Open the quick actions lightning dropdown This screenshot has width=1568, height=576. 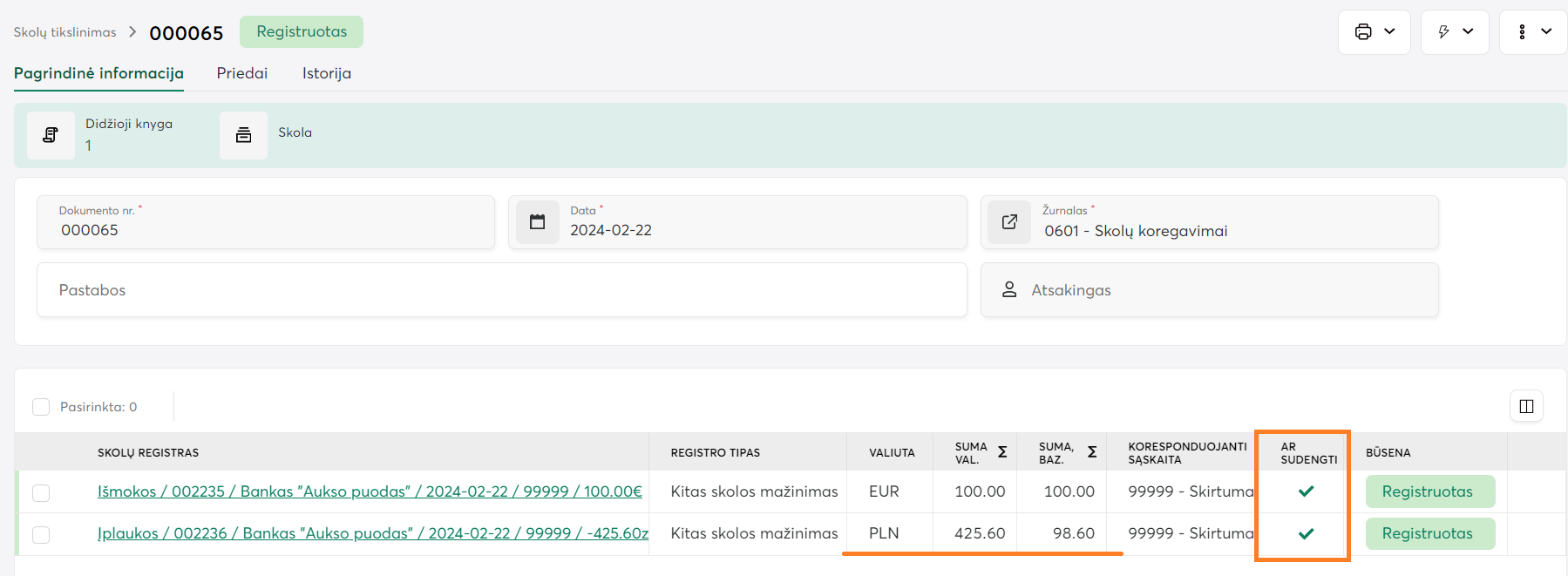point(1455,32)
